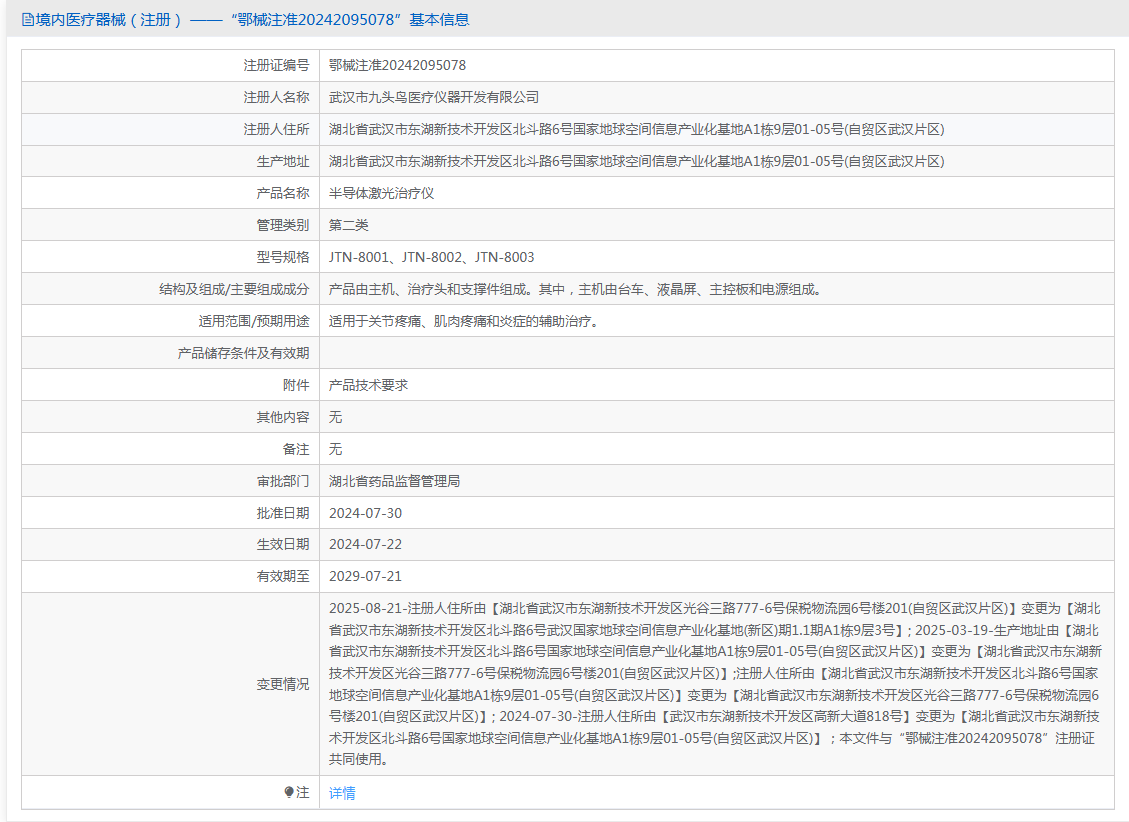Click the 注册人住所 label cell
1129x822 pixels.
[171, 130]
